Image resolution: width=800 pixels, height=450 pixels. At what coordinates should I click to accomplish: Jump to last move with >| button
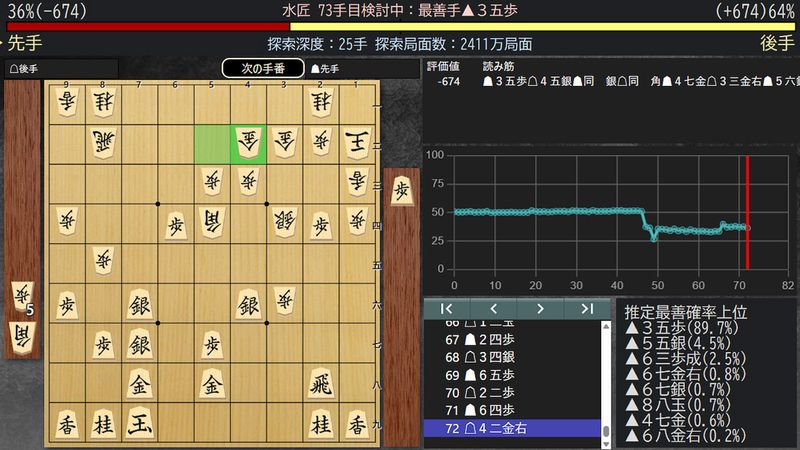[x=587, y=309]
